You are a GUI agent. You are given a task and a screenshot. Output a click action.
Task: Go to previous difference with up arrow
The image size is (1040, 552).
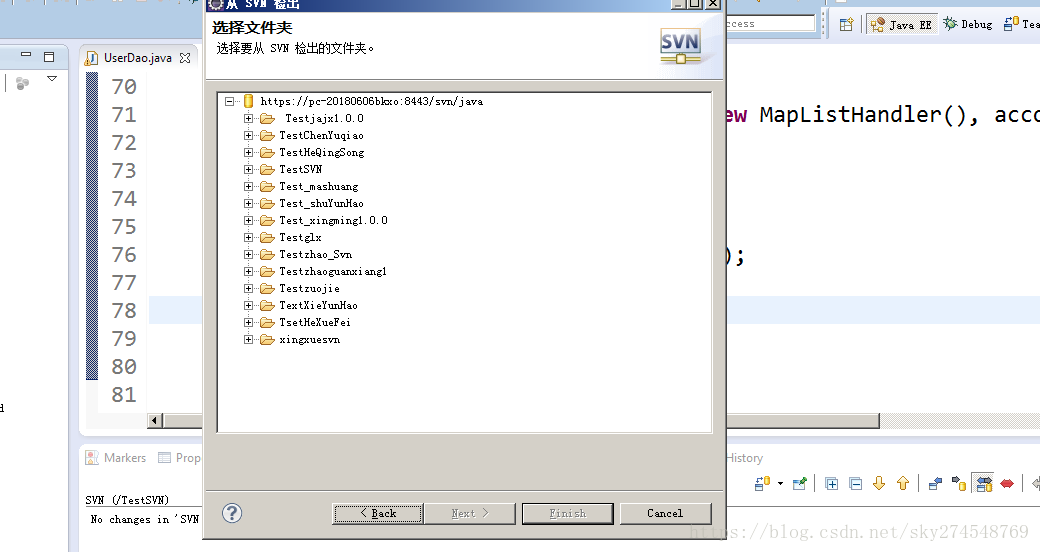[x=903, y=484]
